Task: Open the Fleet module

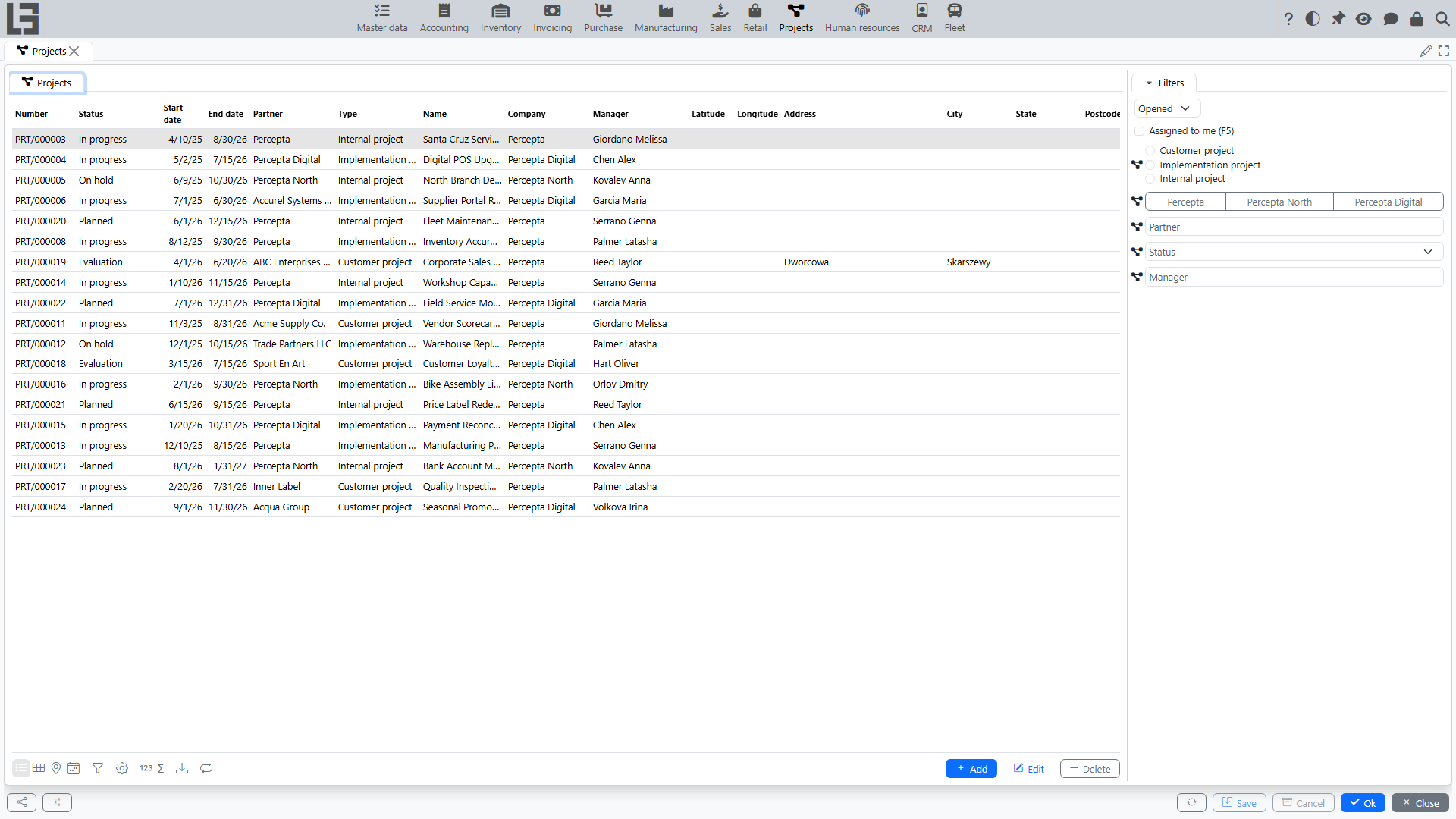Action: click(x=955, y=18)
